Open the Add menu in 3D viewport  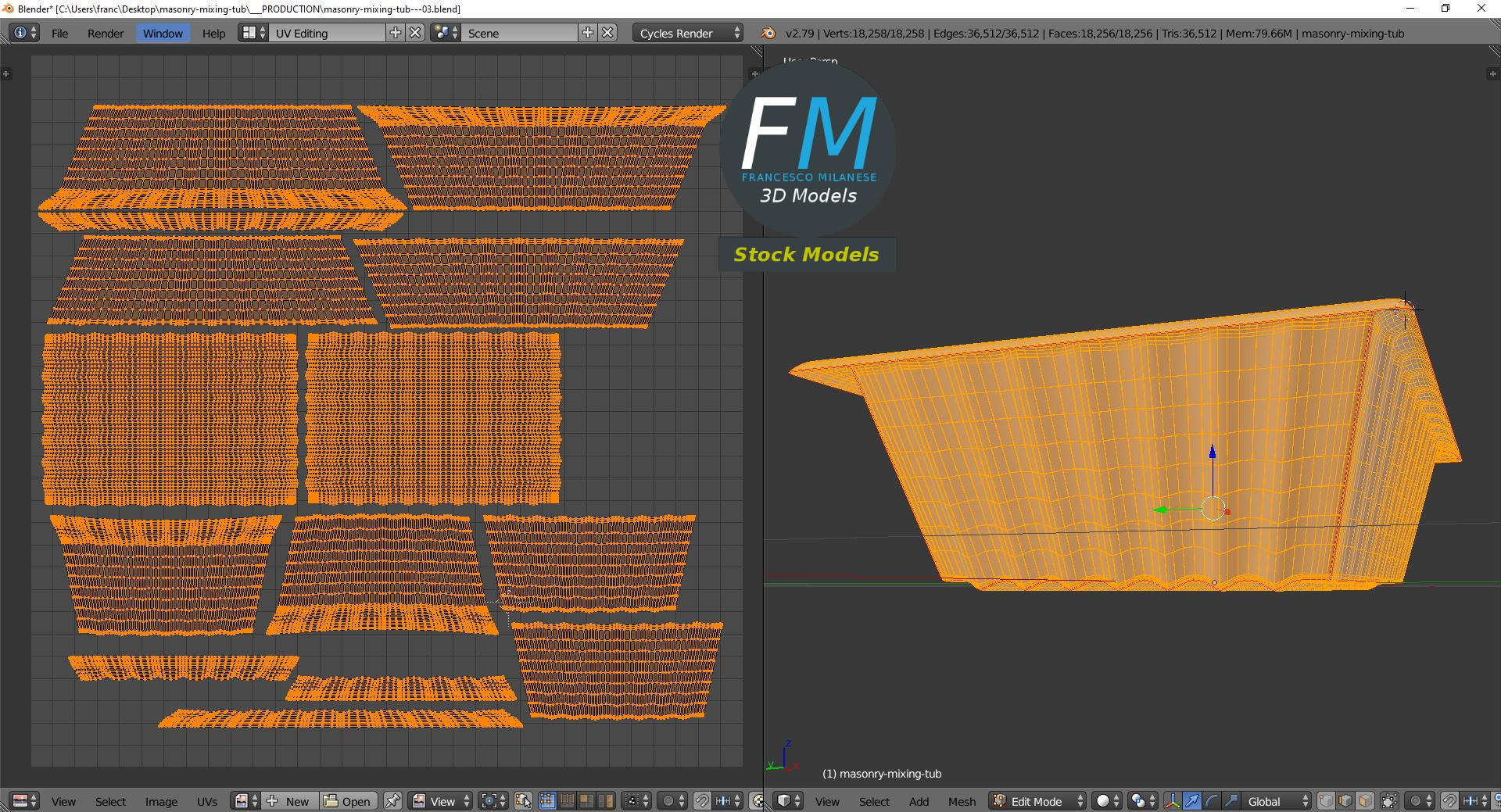919,801
